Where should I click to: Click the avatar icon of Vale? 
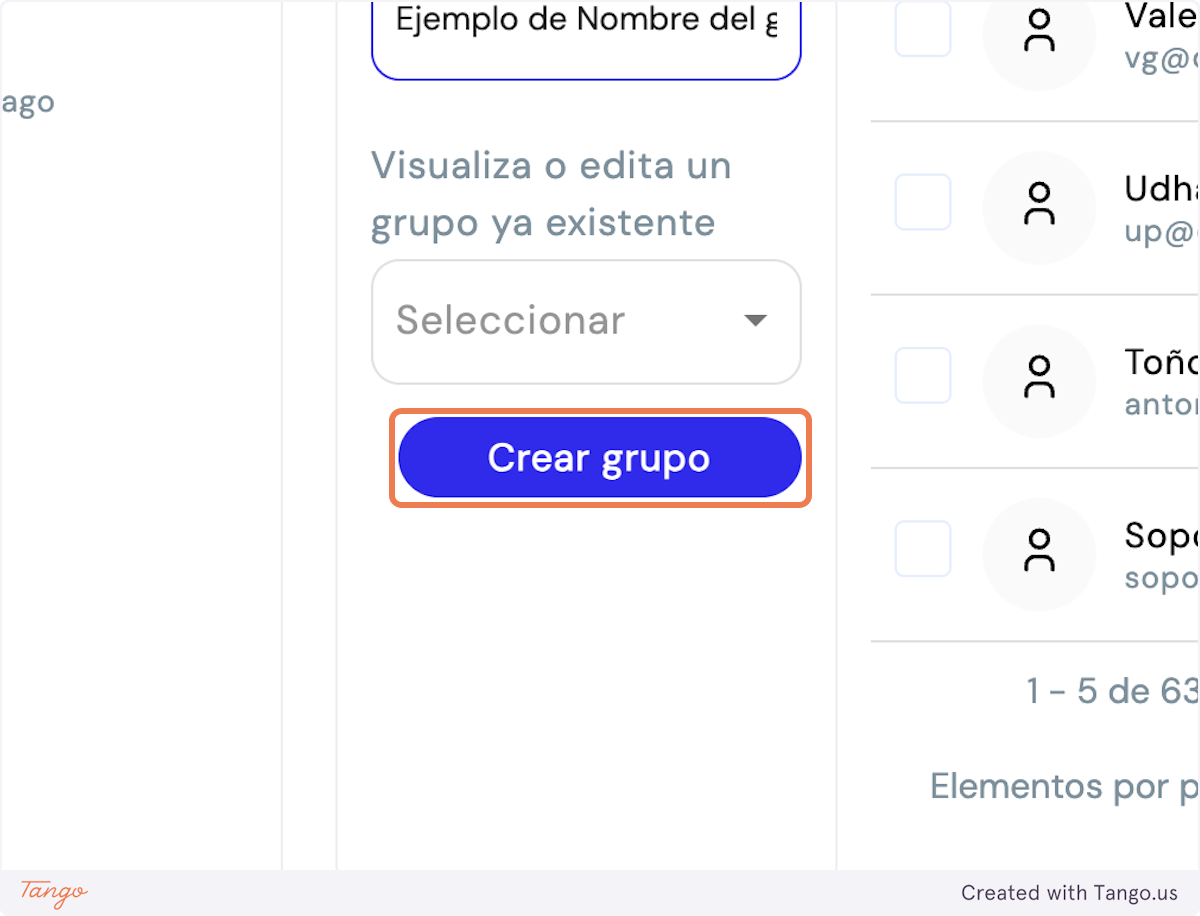coord(1040,34)
